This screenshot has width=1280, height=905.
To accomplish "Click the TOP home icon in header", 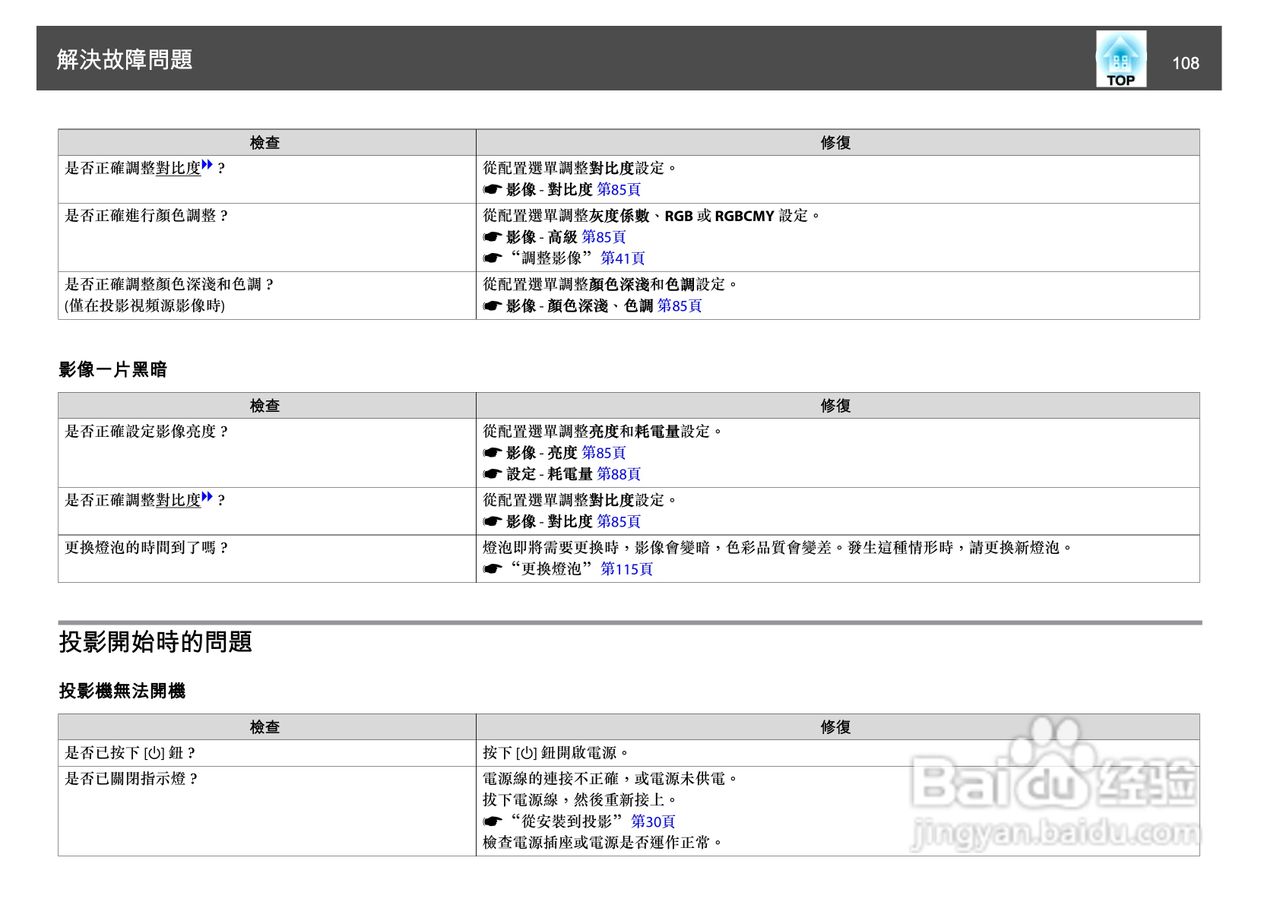I will coord(1121,58).
